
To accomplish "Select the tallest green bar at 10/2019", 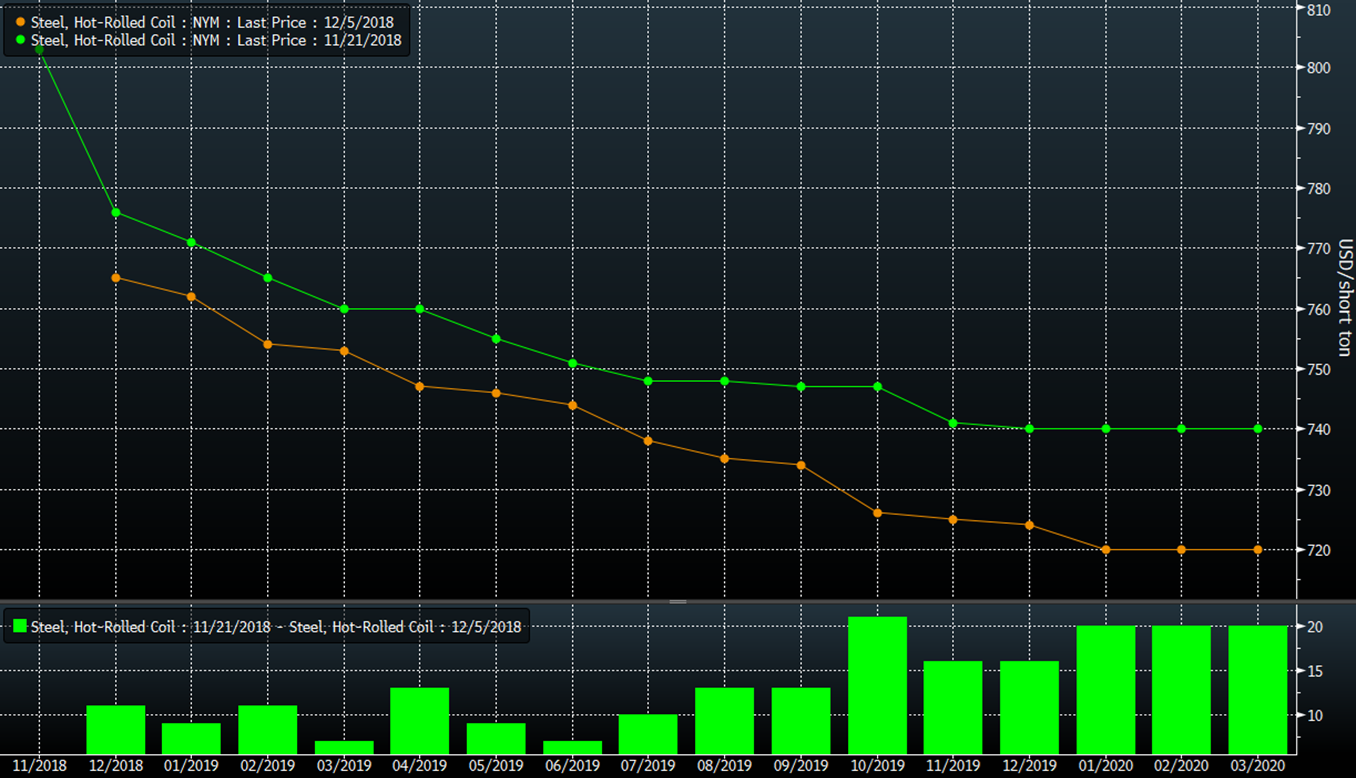I will pos(877,685).
